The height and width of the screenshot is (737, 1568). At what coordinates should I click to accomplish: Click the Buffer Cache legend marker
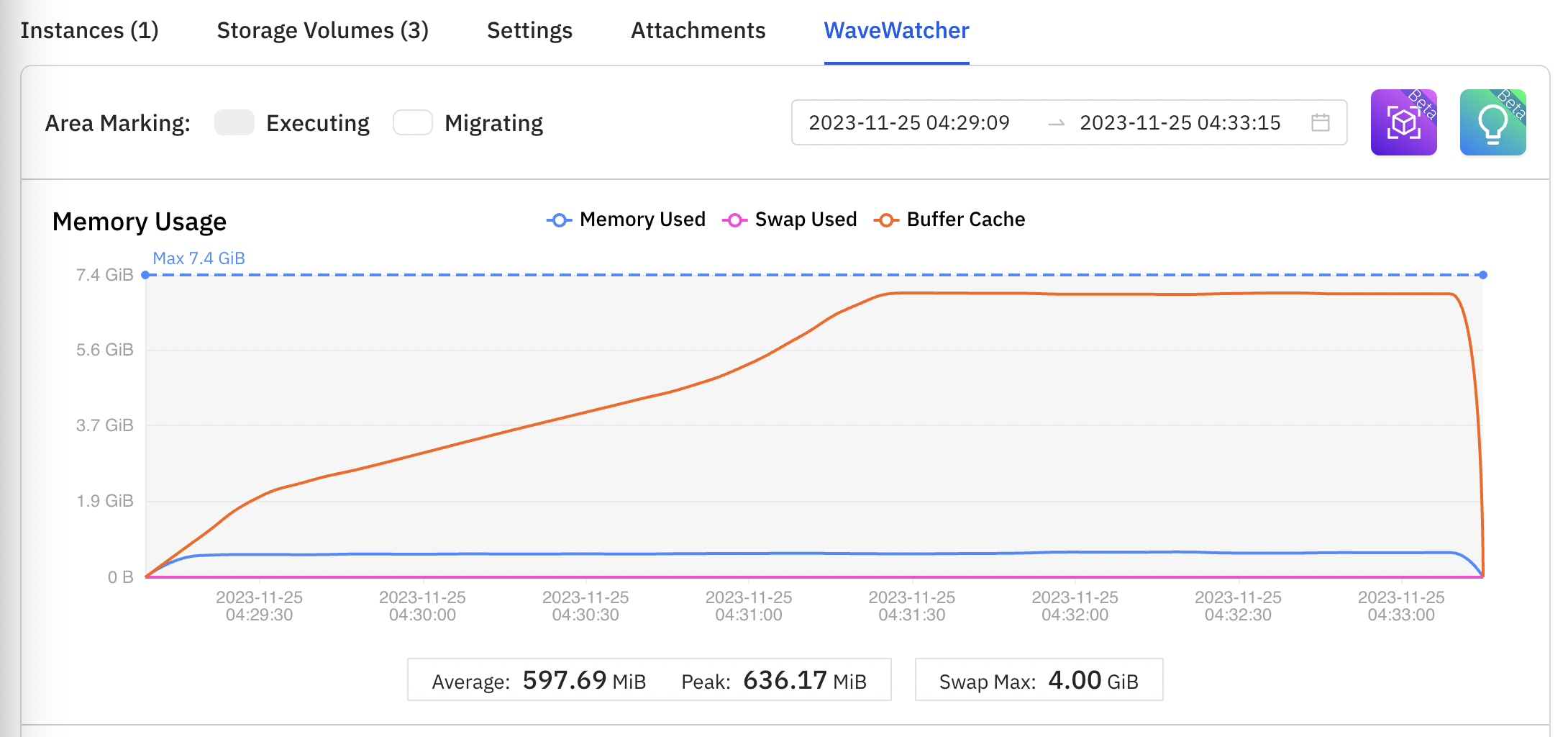886,220
